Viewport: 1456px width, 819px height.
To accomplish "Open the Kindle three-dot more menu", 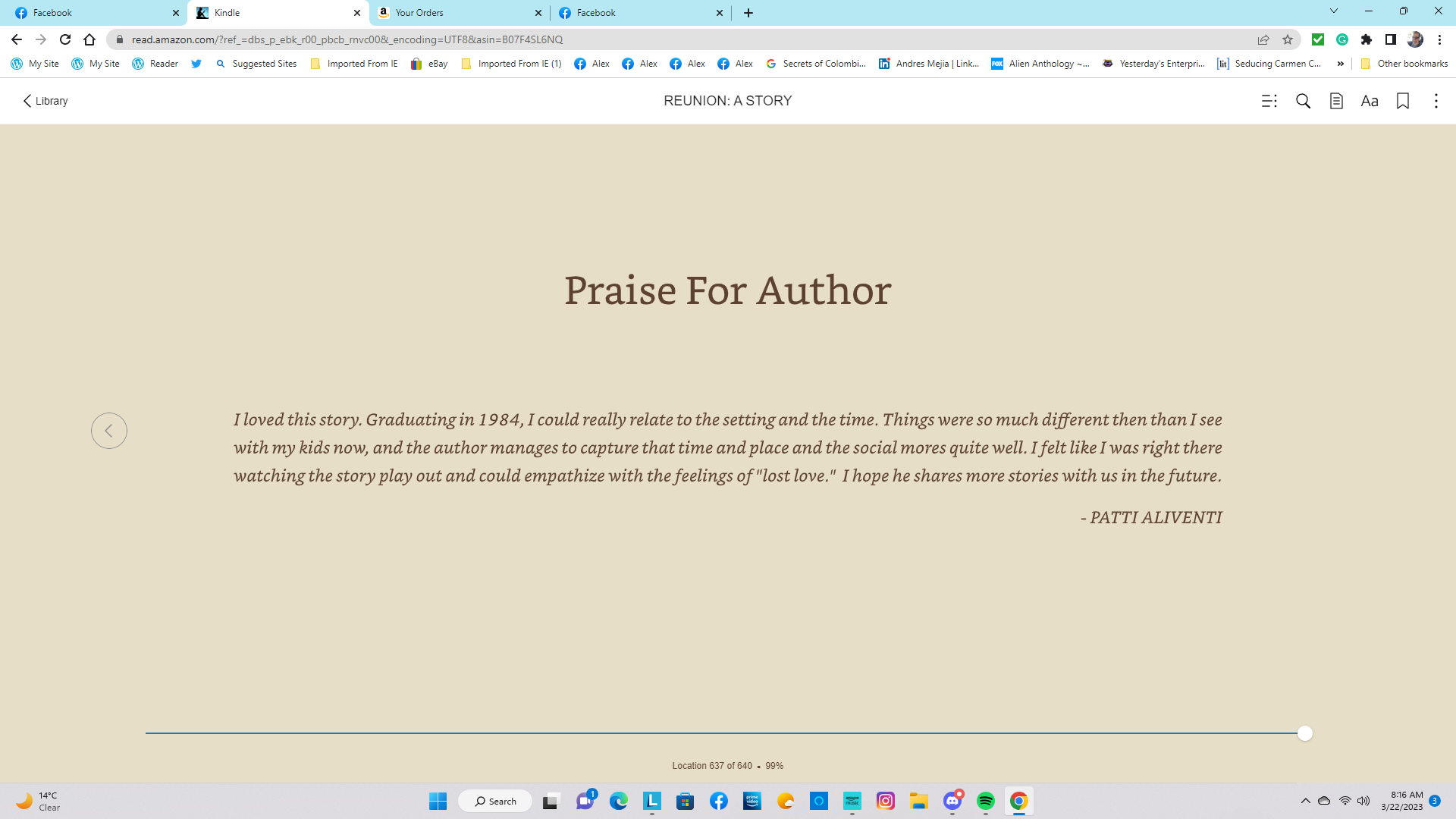I will pyautogui.click(x=1436, y=101).
